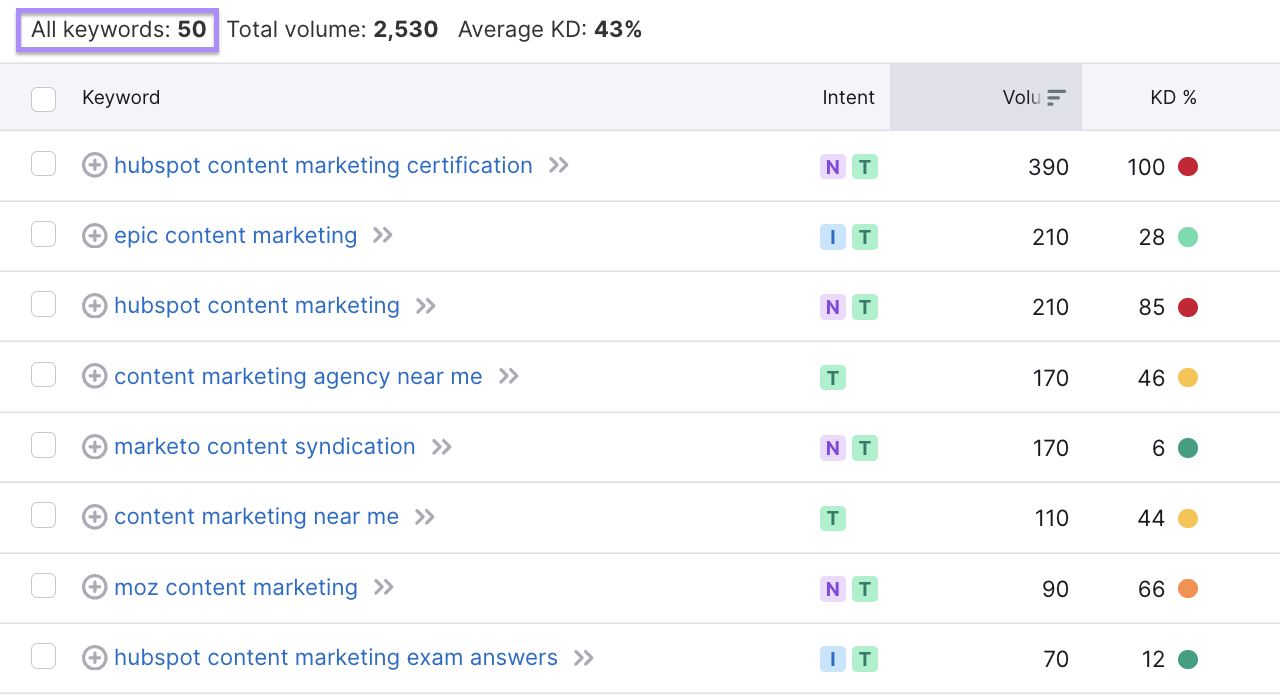Expand double chevron after hubspot content marketing certification
This screenshot has width=1280, height=698.
tap(559, 166)
